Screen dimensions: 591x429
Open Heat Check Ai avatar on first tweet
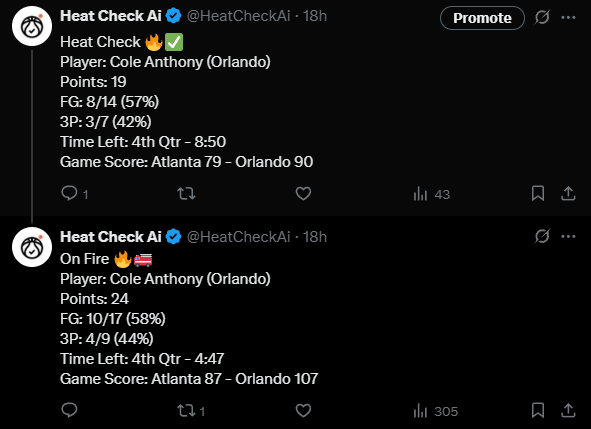(32, 26)
